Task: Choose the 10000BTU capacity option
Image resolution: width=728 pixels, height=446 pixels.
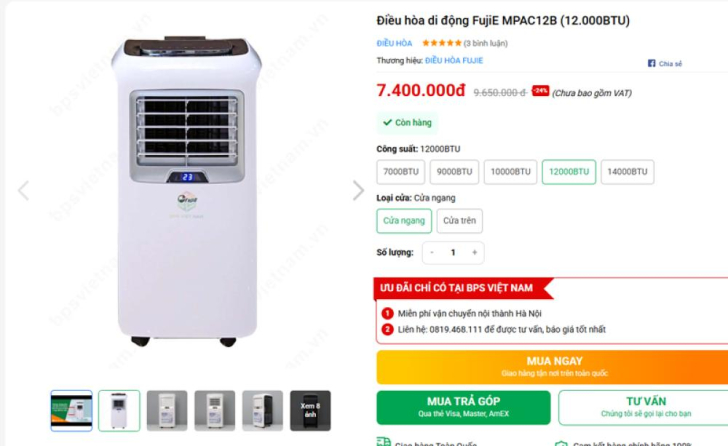Action: pyautogui.click(x=510, y=172)
